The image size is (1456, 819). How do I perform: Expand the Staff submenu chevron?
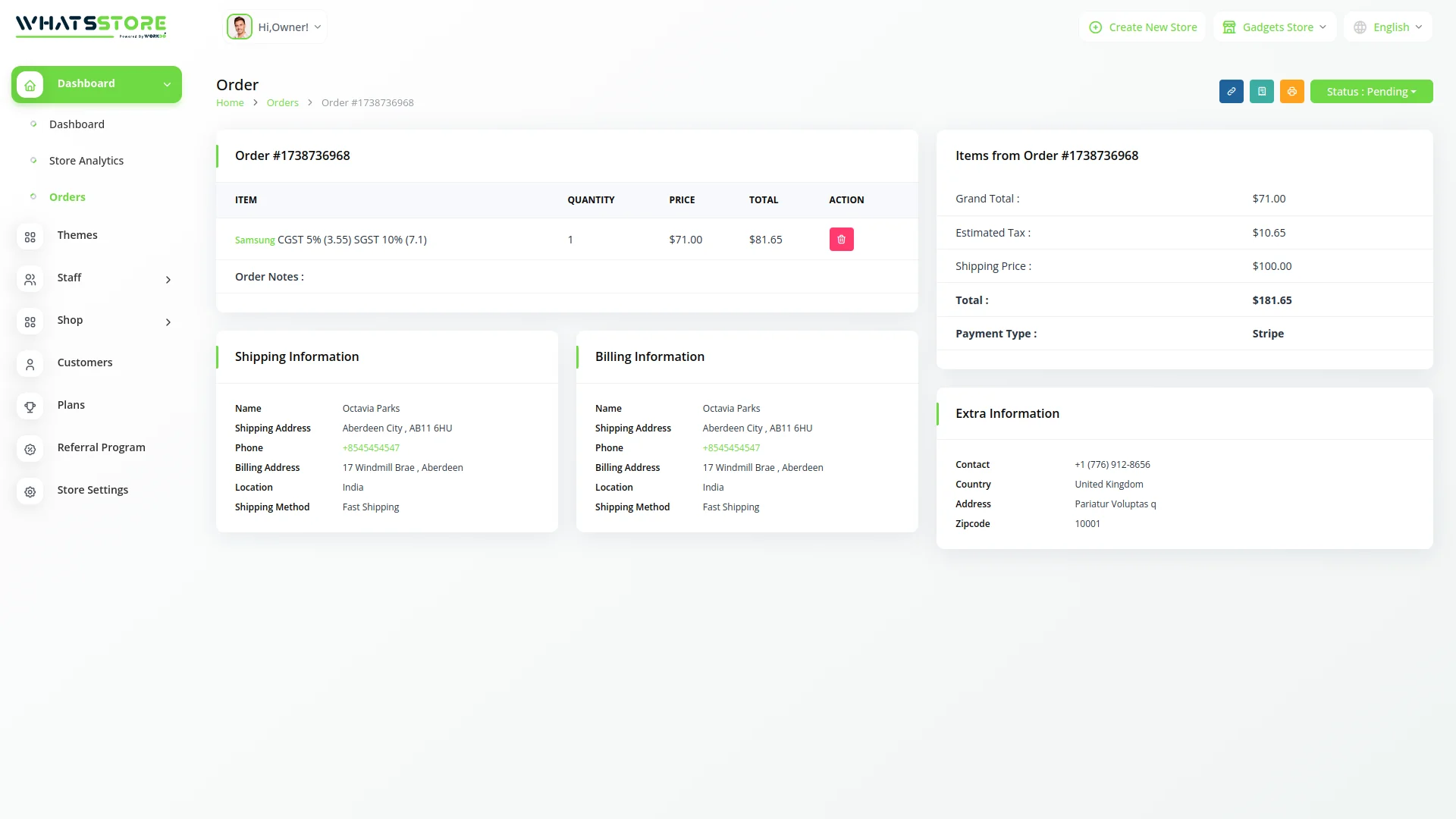click(x=168, y=280)
